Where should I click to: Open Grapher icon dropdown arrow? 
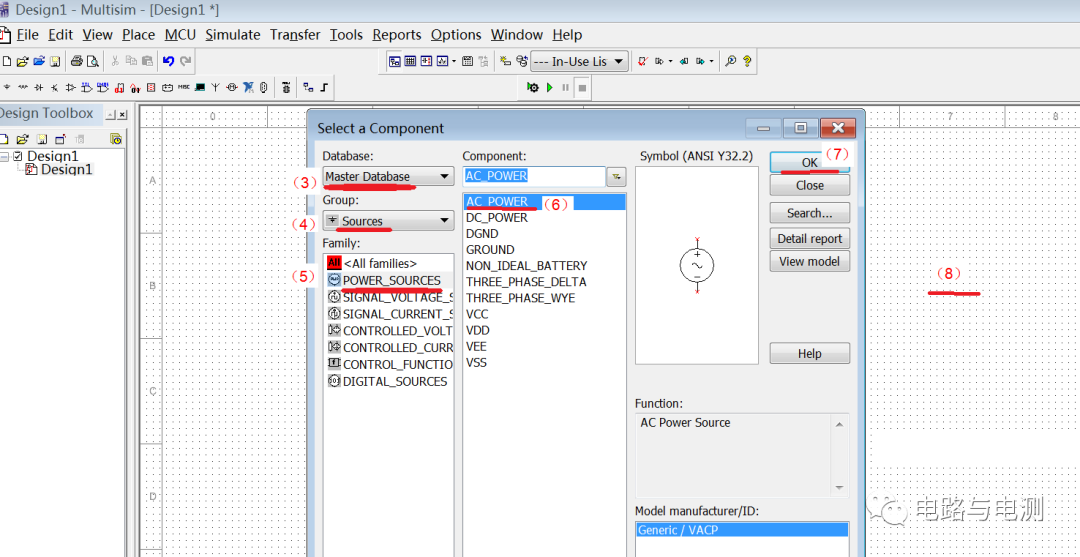pos(454,61)
